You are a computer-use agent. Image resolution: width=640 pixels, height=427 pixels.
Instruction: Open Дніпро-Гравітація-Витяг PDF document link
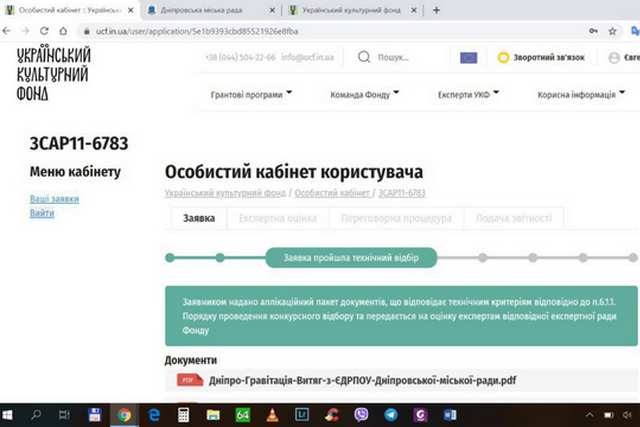coord(362,380)
